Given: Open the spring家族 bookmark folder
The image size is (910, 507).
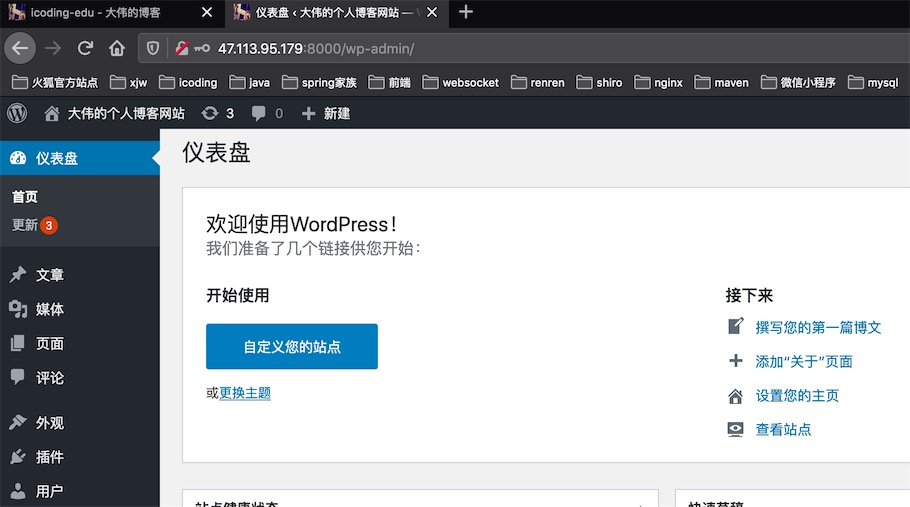Looking at the screenshot, I should [319, 82].
